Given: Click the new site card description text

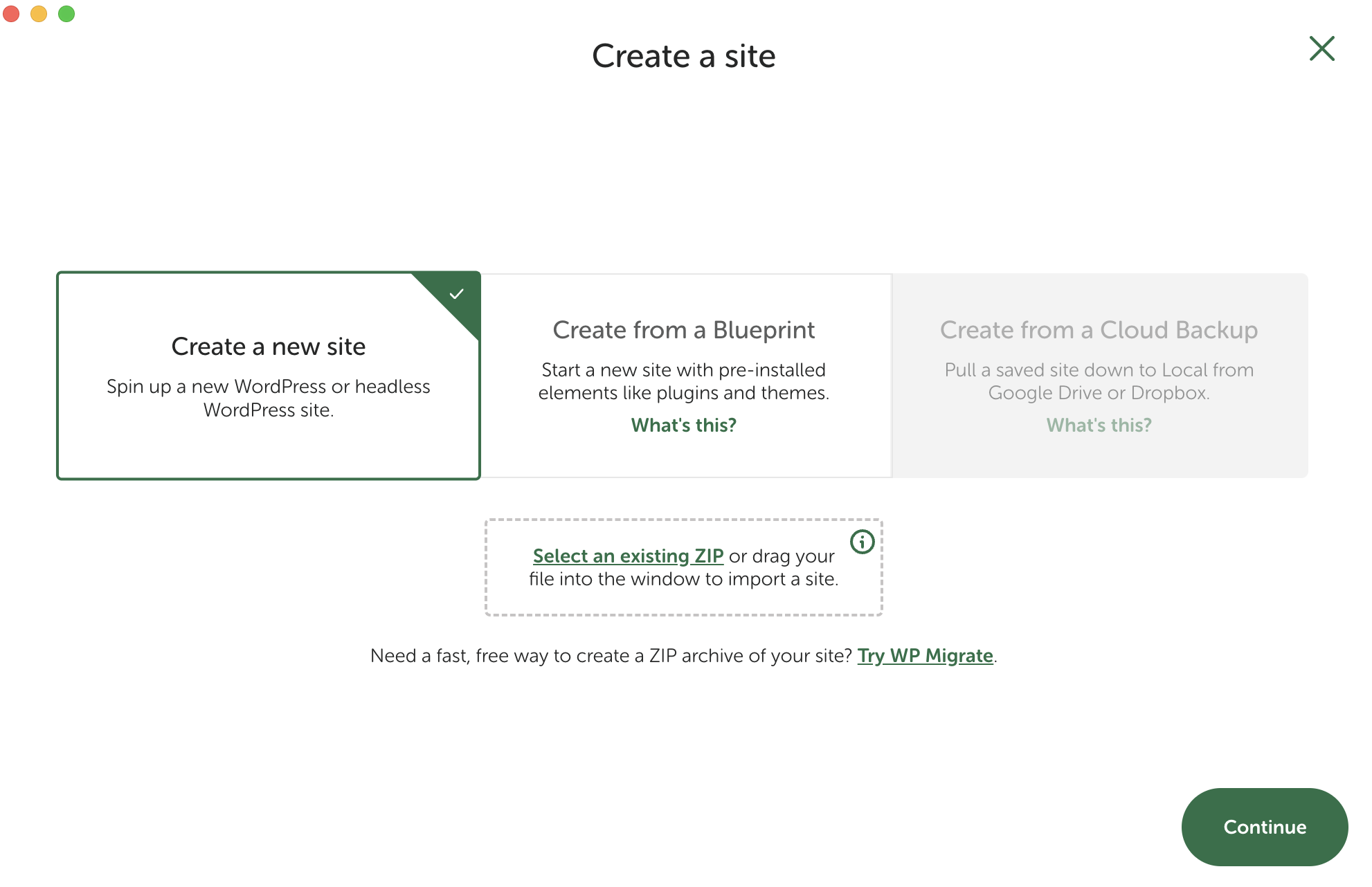Looking at the screenshot, I should pos(268,398).
